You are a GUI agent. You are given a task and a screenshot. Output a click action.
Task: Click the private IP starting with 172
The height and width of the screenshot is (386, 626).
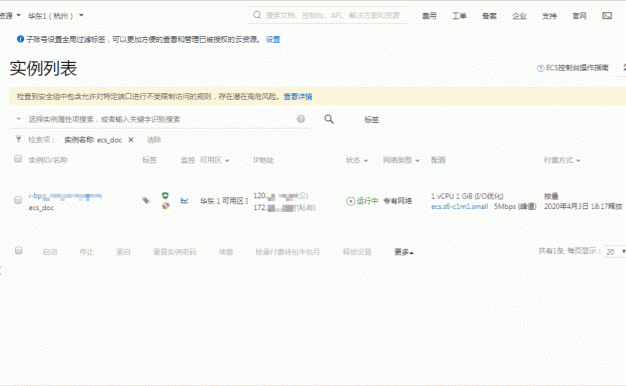coord(284,208)
